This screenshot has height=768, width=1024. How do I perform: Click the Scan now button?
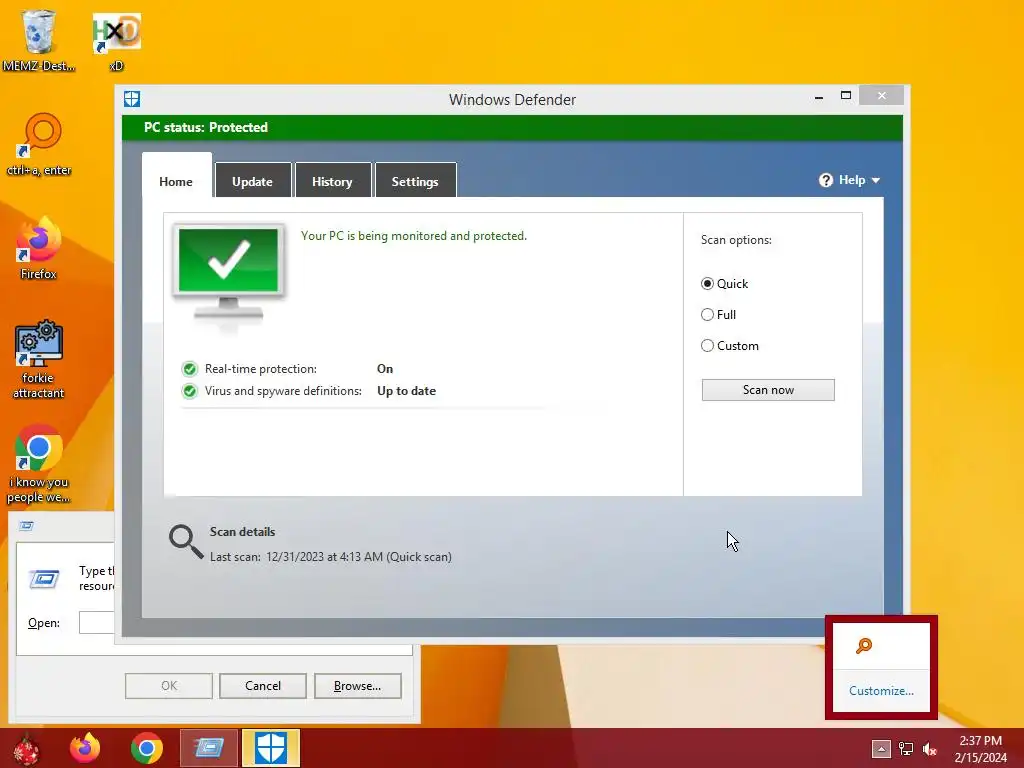click(x=768, y=390)
